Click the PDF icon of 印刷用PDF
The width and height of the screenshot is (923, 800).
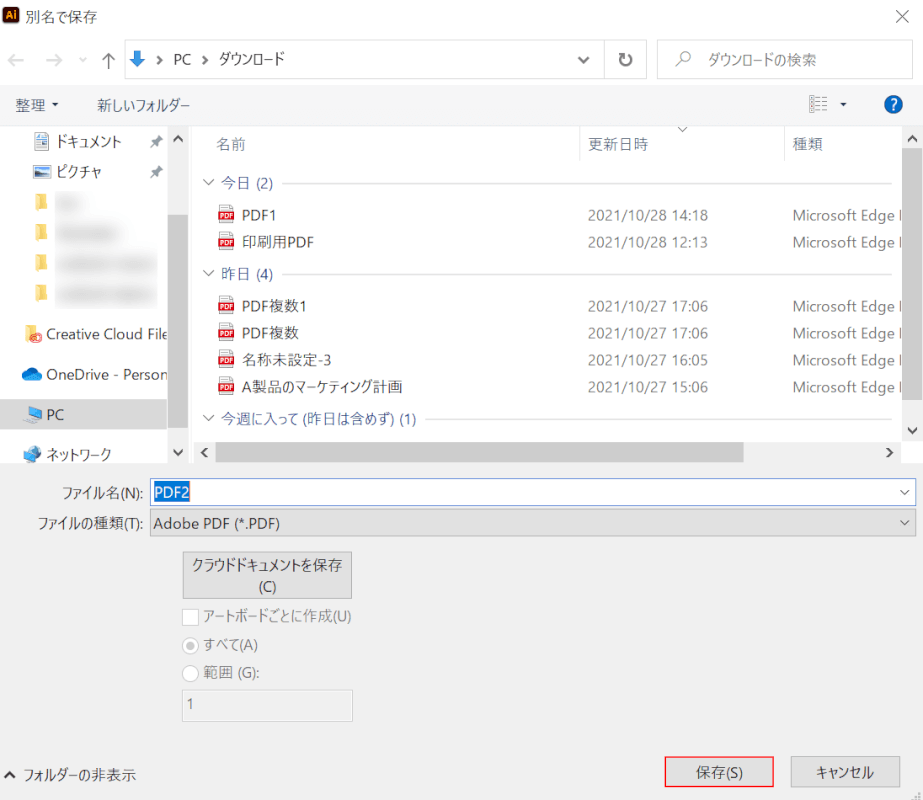pyautogui.click(x=226, y=241)
